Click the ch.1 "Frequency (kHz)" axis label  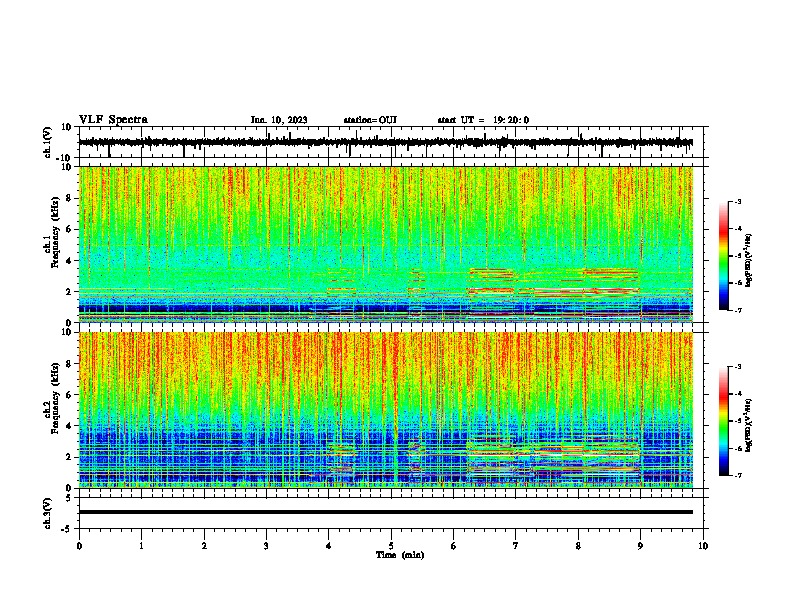(53, 232)
